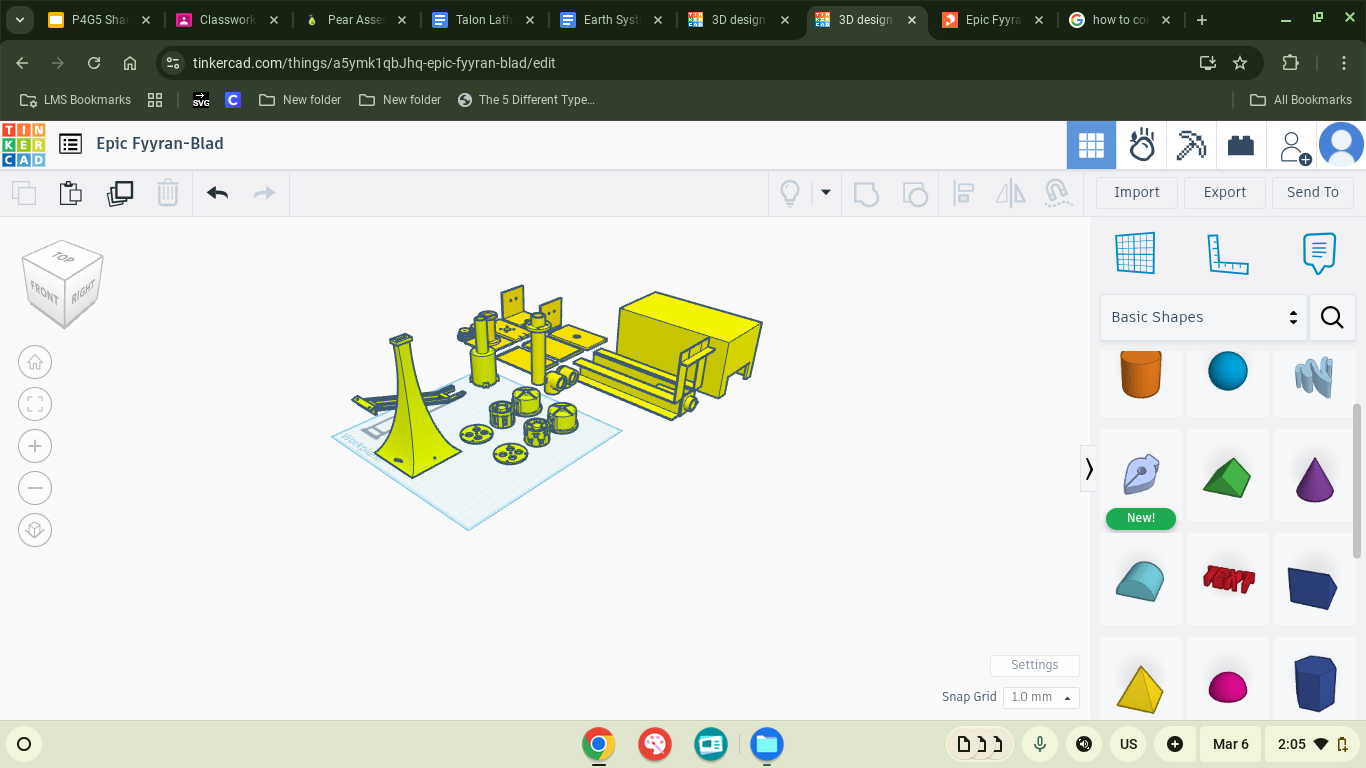Open the Basic Shapes dropdown

1204,317
